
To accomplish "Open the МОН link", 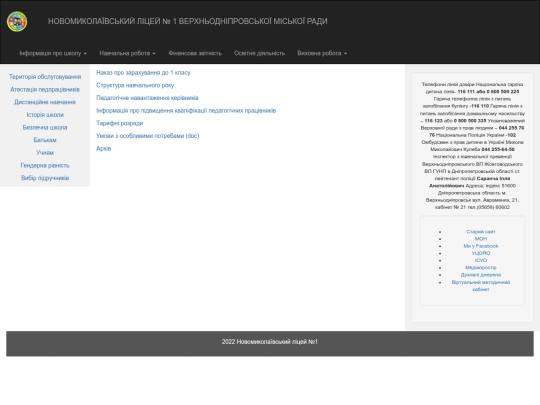I will (481, 239).
